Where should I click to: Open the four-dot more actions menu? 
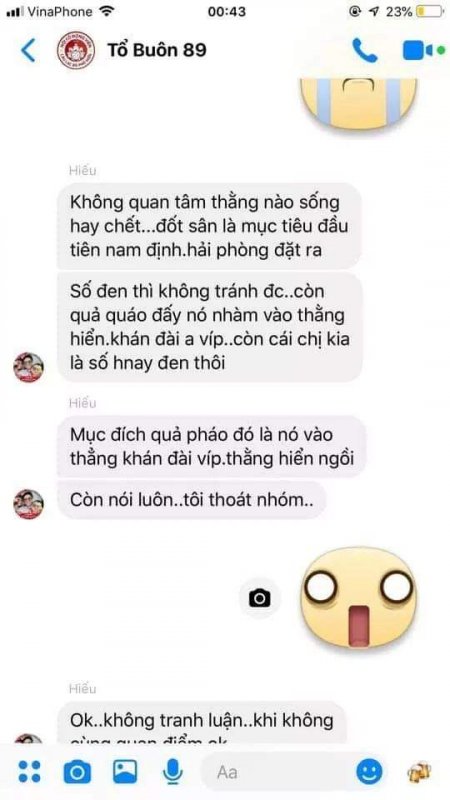[30, 771]
